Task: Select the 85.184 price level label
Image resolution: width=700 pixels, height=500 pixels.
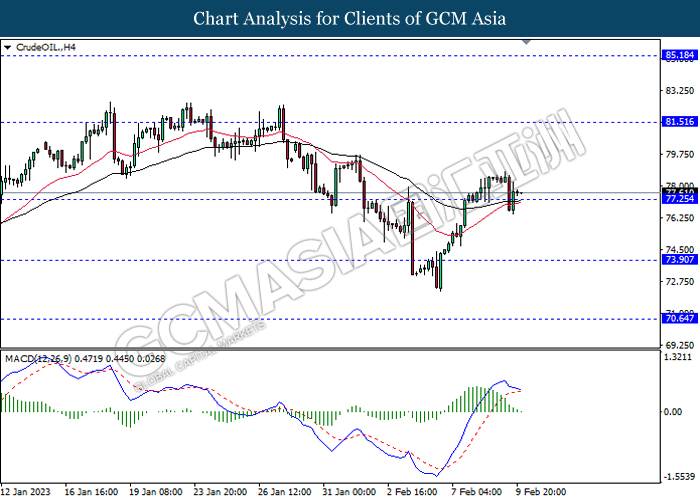Action: (x=679, y=55)
